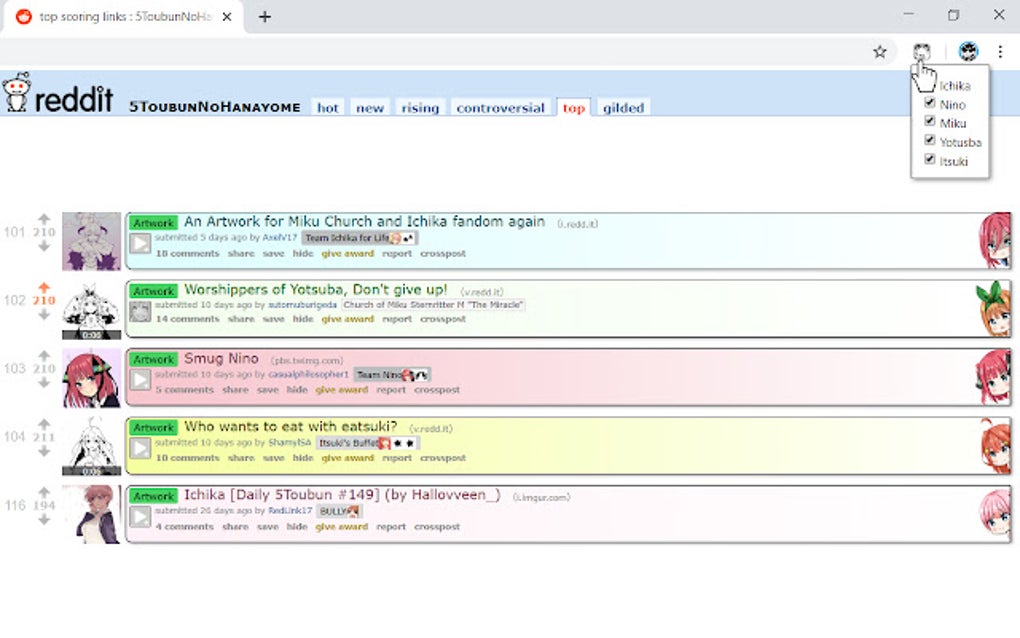This screenshot has height=638, width=1020.
Task: Uncheck the Nino filter checkbox
Action: pos(929,104)
